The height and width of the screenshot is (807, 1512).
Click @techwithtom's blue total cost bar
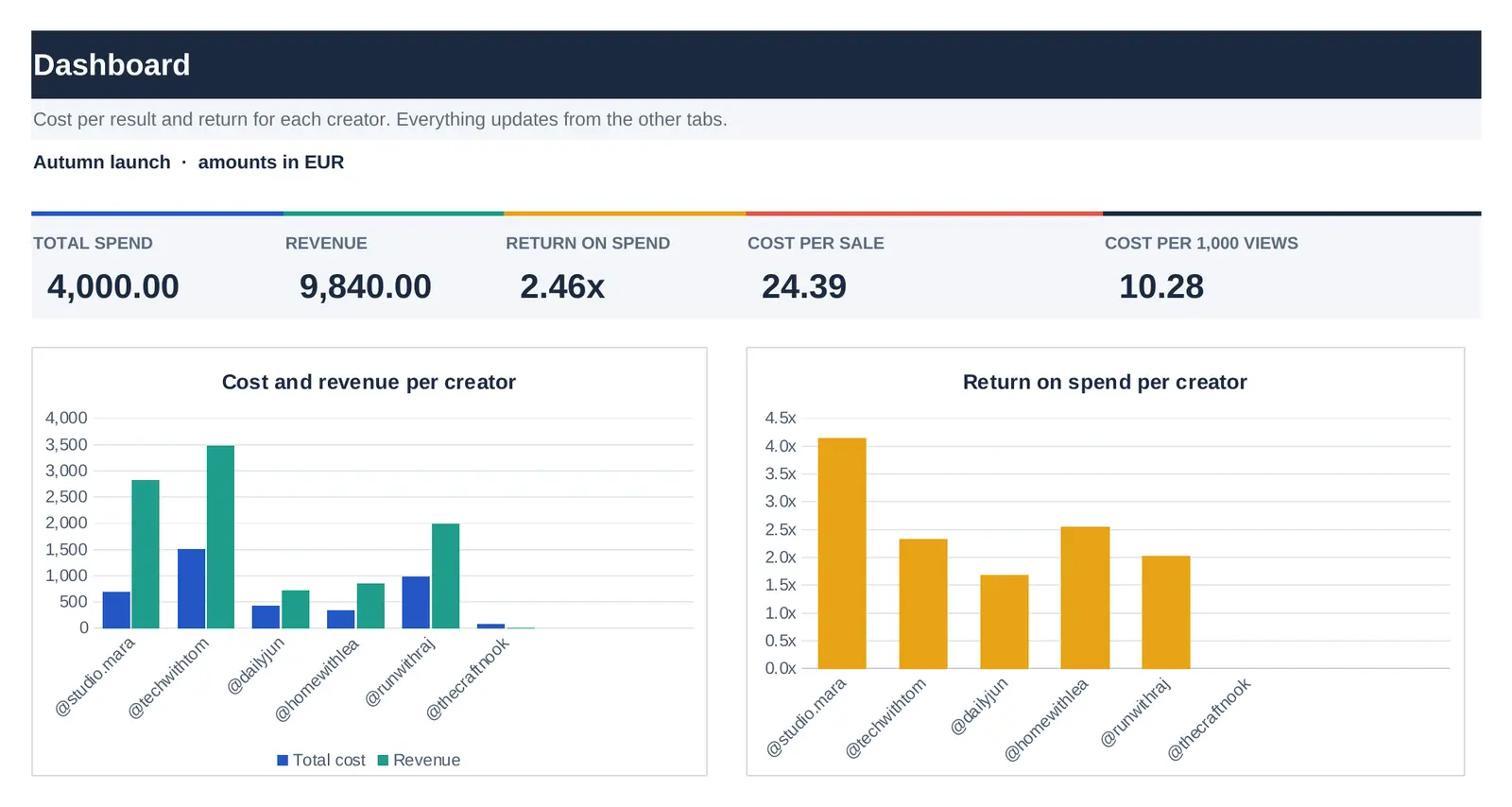click(192, 589)
